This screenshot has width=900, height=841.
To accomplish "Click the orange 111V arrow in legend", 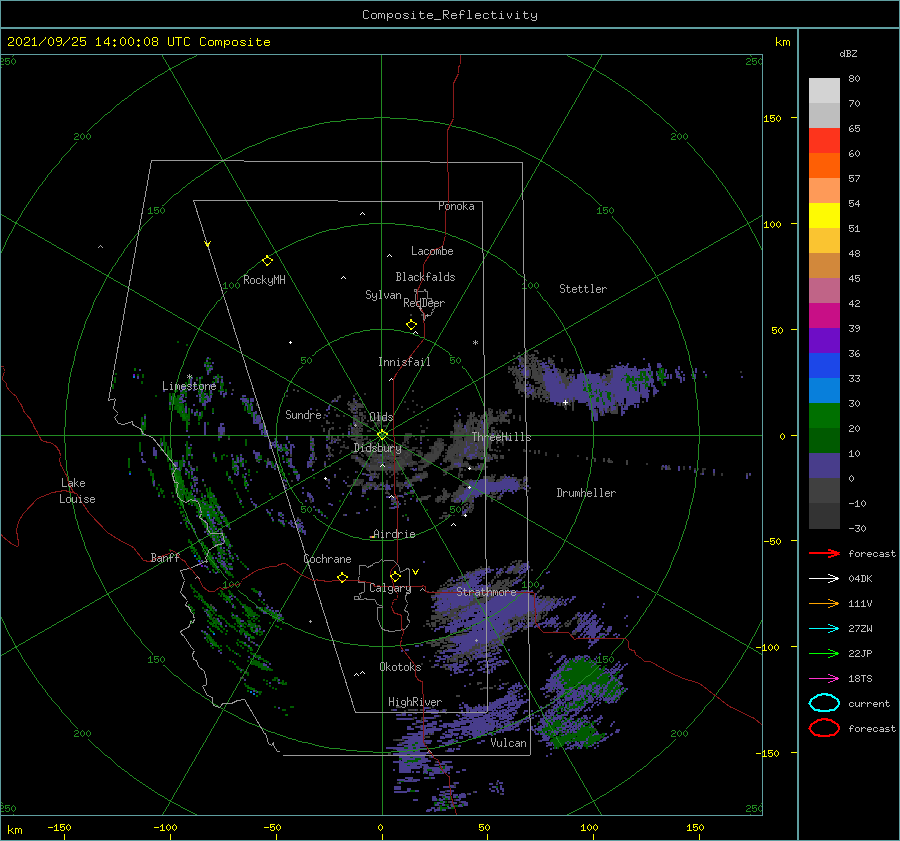I will [824, 603].
